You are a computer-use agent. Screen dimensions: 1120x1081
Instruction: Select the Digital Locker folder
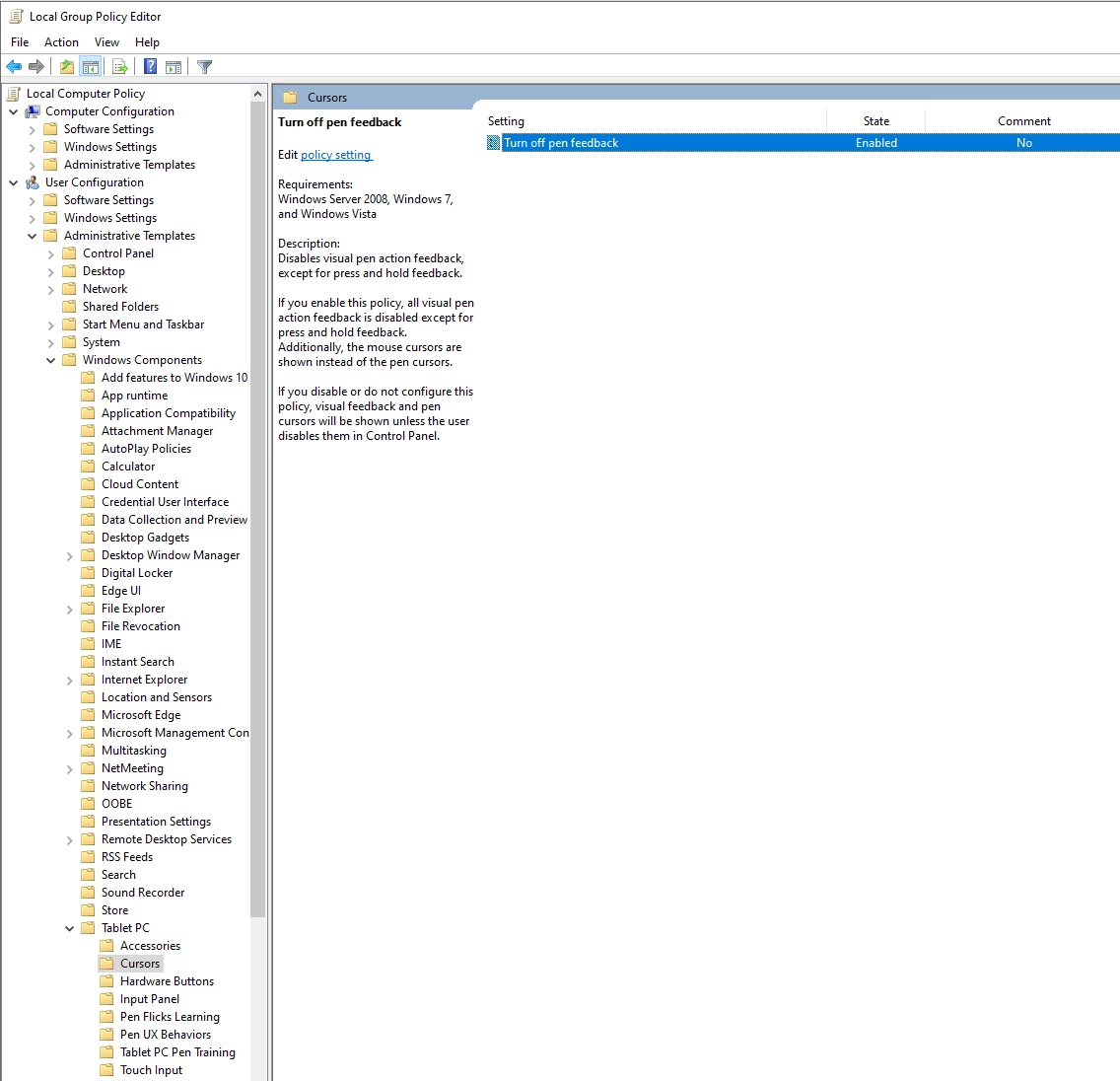click(137, 572)
